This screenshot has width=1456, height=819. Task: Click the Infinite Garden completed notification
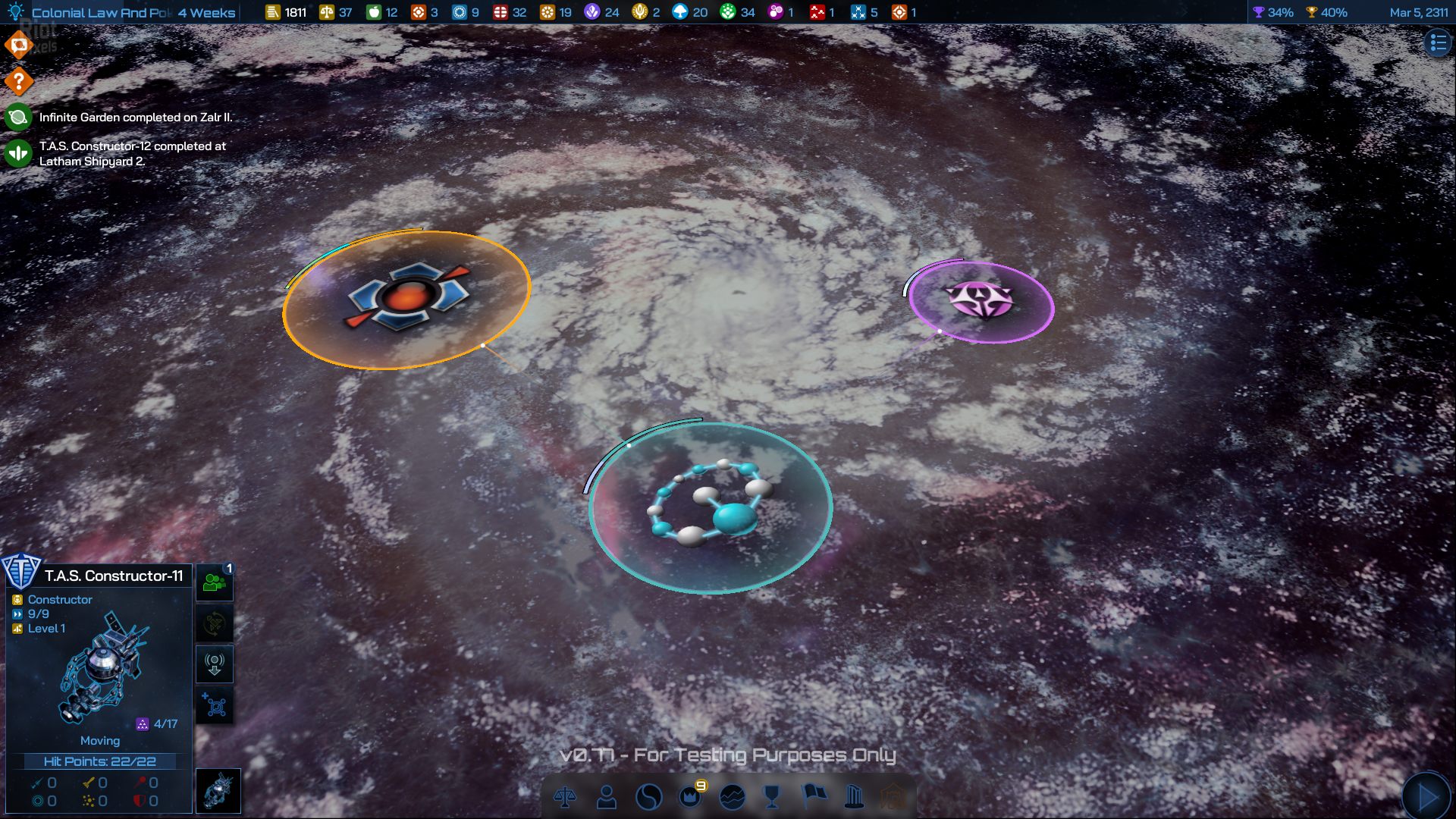coord(135,118)
